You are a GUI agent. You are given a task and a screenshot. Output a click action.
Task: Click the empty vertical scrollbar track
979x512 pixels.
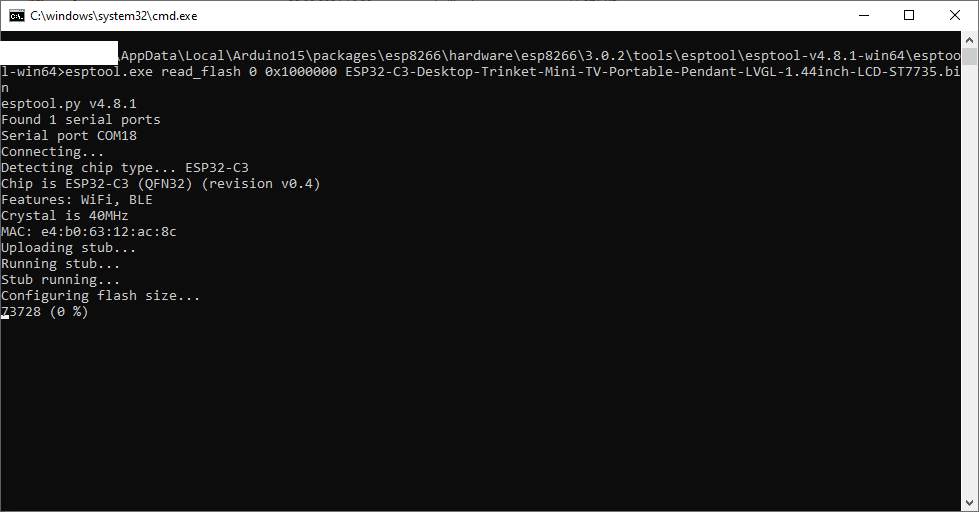pyautogui.click(x=969, y=281)
